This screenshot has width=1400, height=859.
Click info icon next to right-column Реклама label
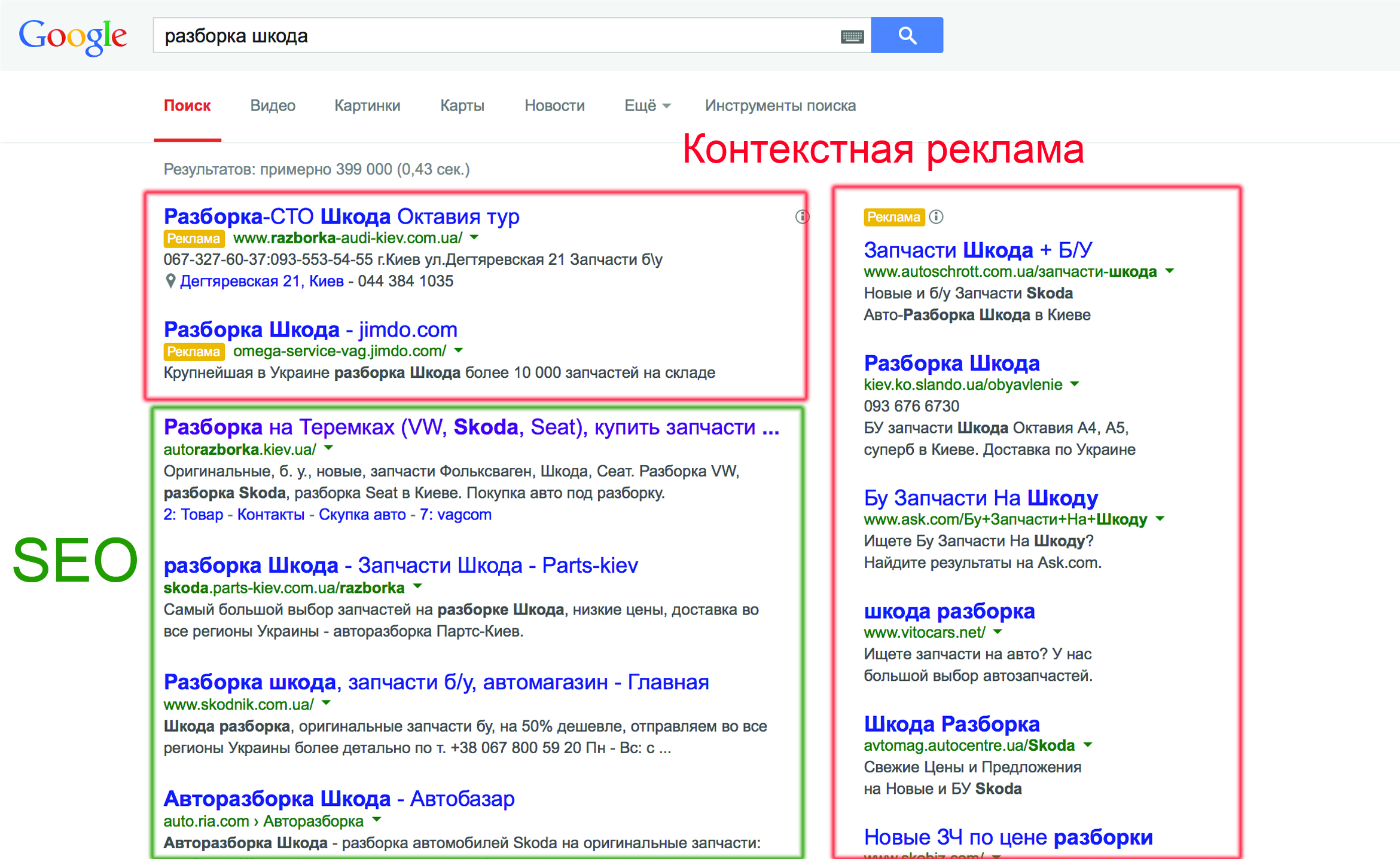(x=937, y=217)
